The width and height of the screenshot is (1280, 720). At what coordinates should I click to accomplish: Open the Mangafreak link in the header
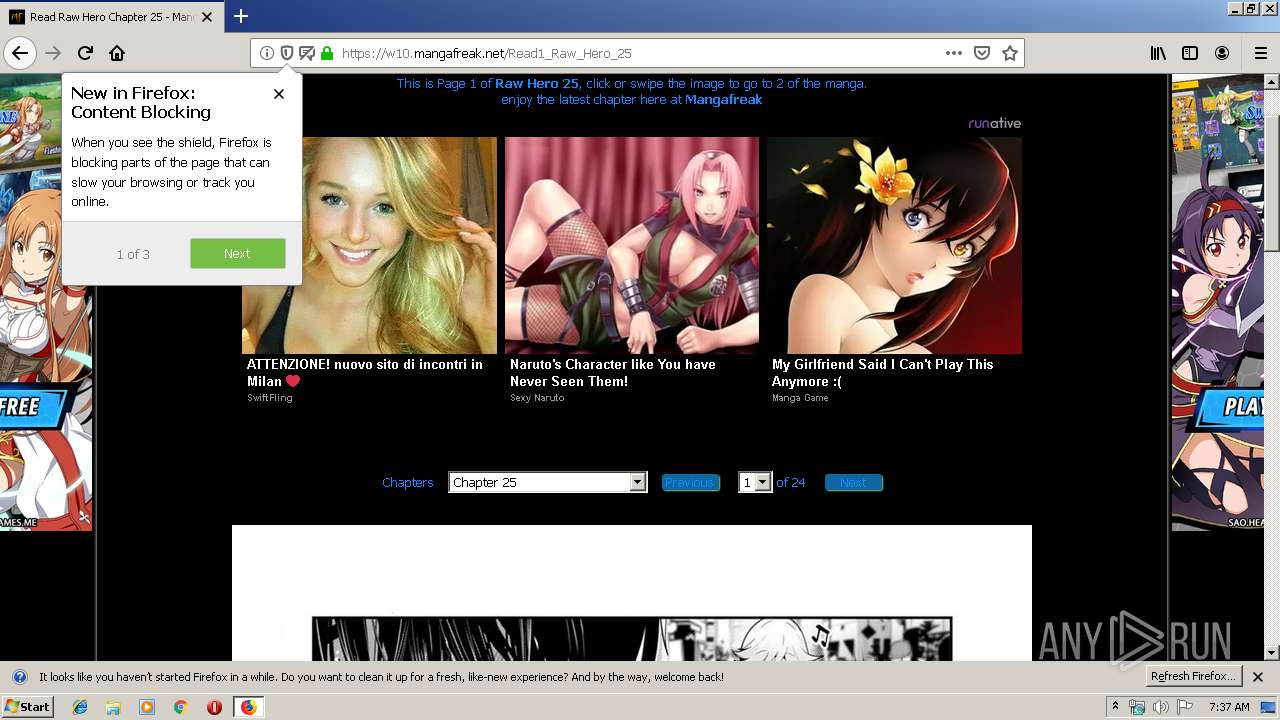tap(723, 99)
